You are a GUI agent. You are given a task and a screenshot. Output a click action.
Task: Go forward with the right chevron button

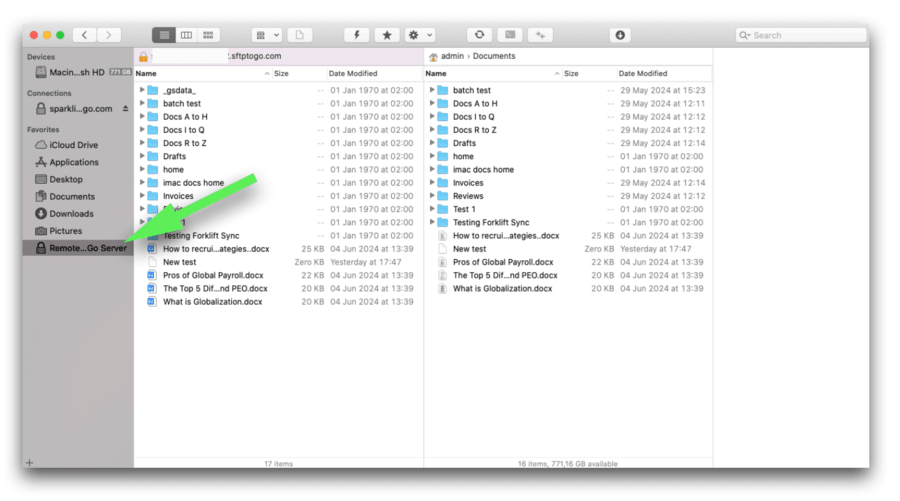[108, 35]
